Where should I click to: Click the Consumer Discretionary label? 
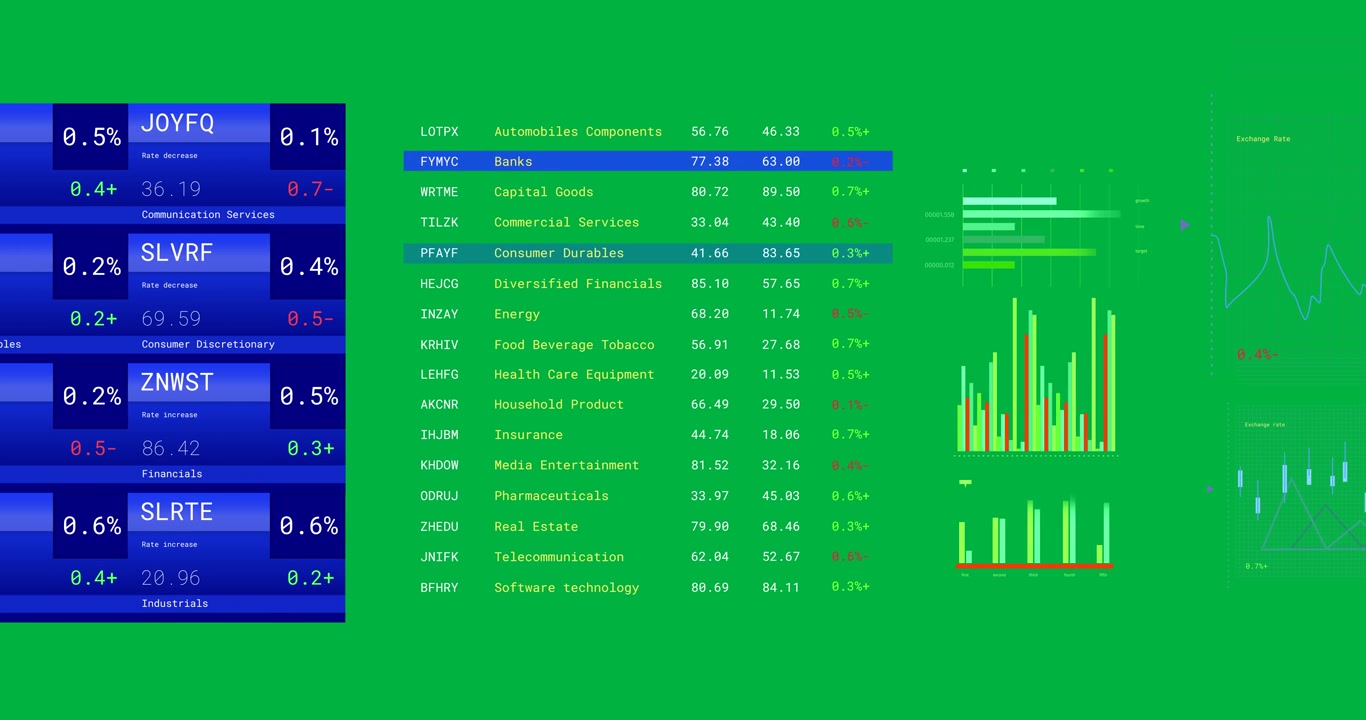click(208, 344)
